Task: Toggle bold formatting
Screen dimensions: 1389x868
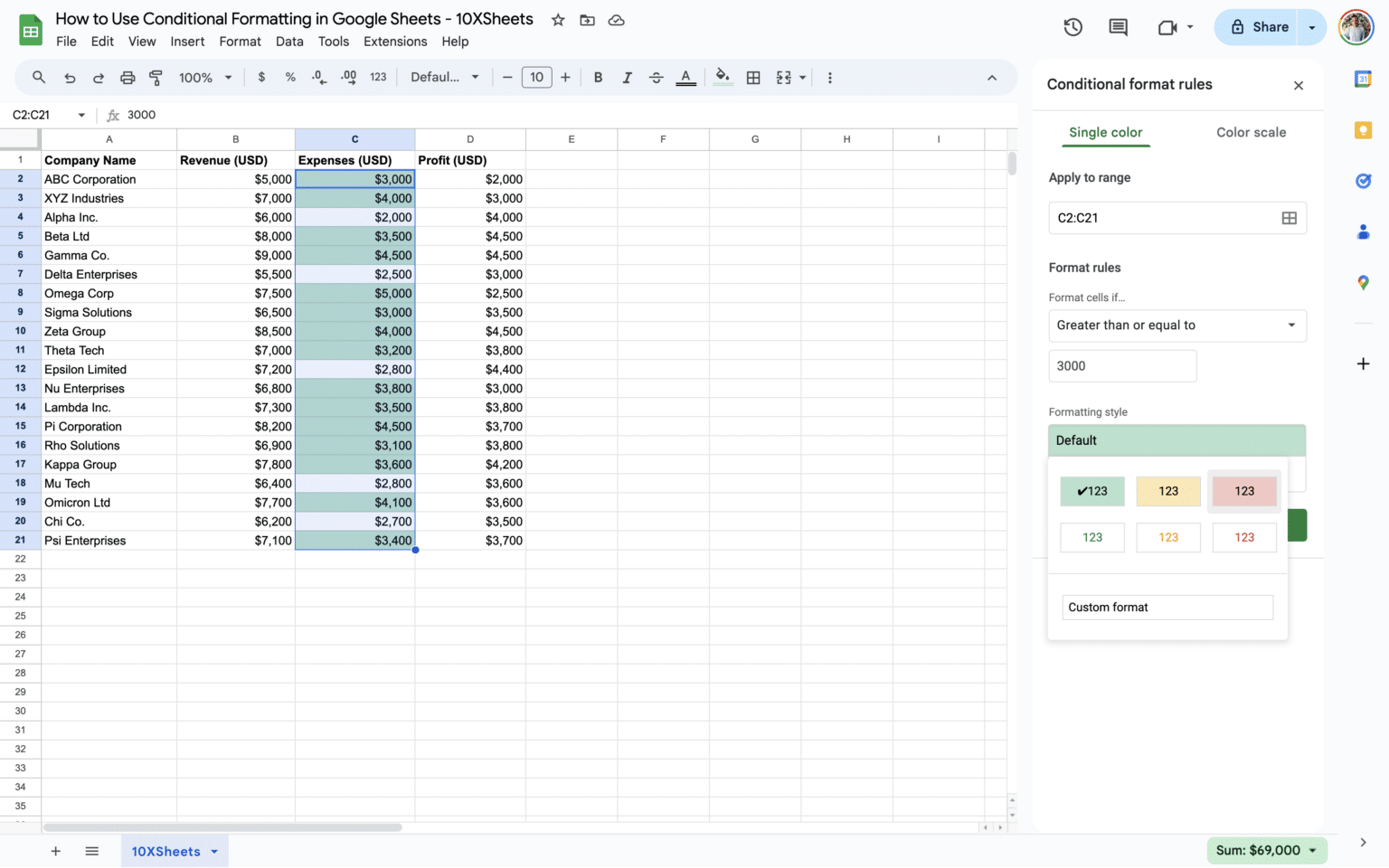Action: [598, 77]
